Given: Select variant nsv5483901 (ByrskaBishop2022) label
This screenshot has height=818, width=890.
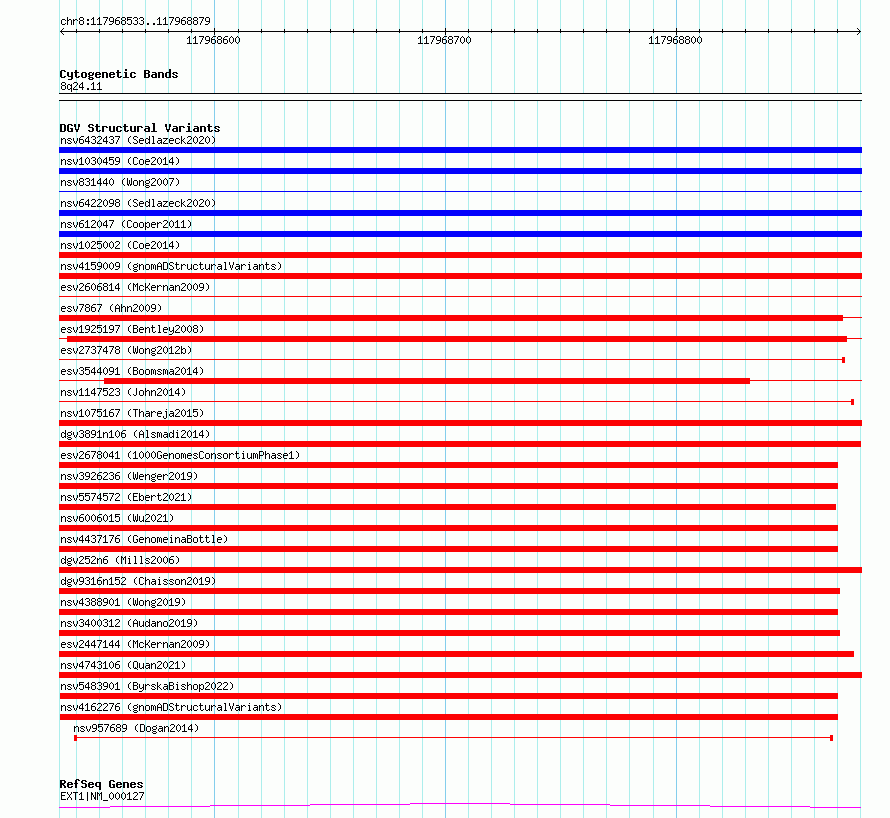Looking at the screenshot, I should pos(147,686).
